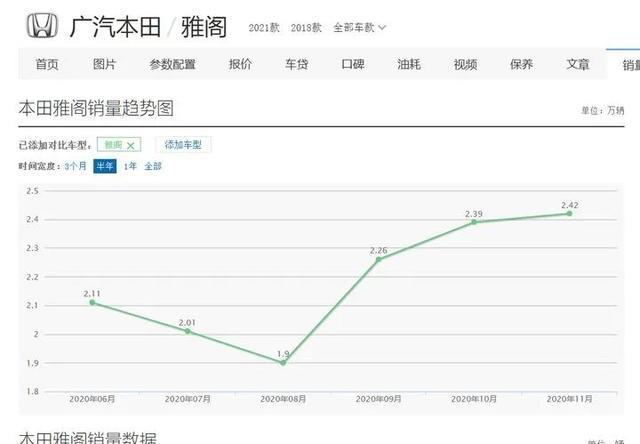Open the 全部车款 dropdown
The width and height of the screenshot is (640, 444).
click(x=359, y=28)
